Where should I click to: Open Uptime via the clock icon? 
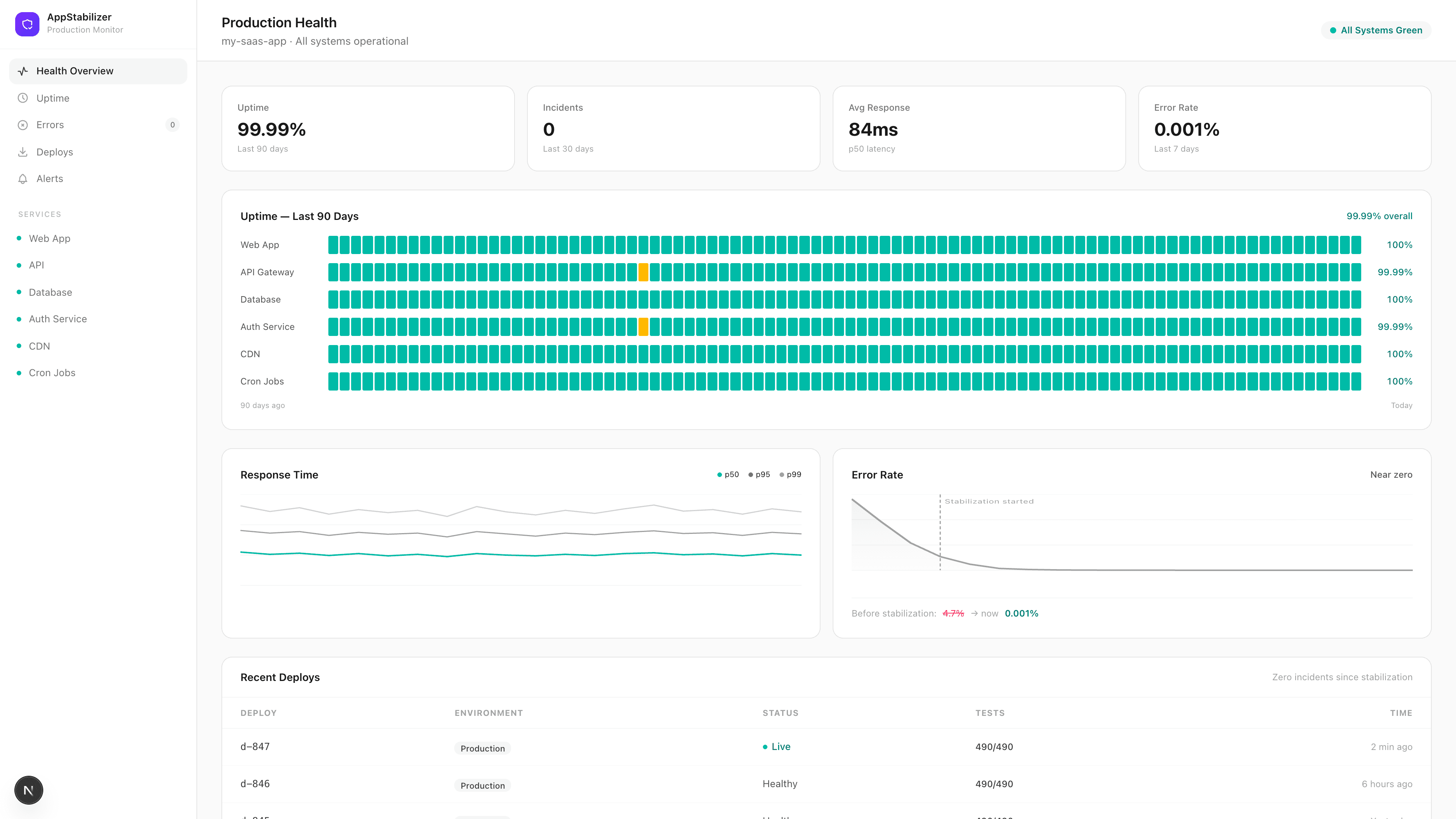[x=23, y=98]
